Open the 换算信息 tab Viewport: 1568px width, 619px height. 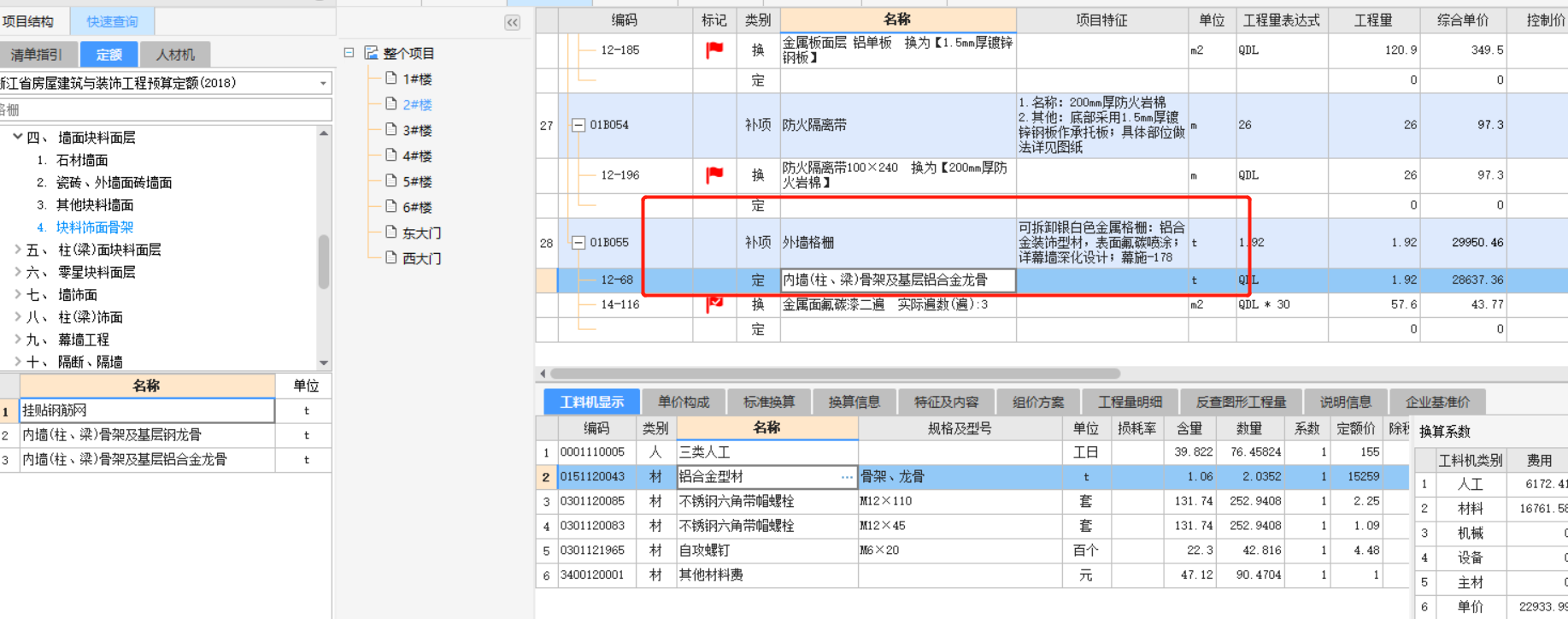pyautogui.click(x=854, y=402)
